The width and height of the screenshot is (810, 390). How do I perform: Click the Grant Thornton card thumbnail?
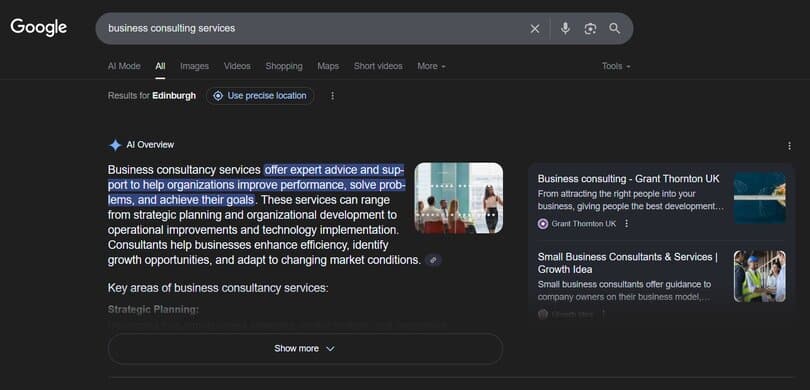(x=760, y=198)
